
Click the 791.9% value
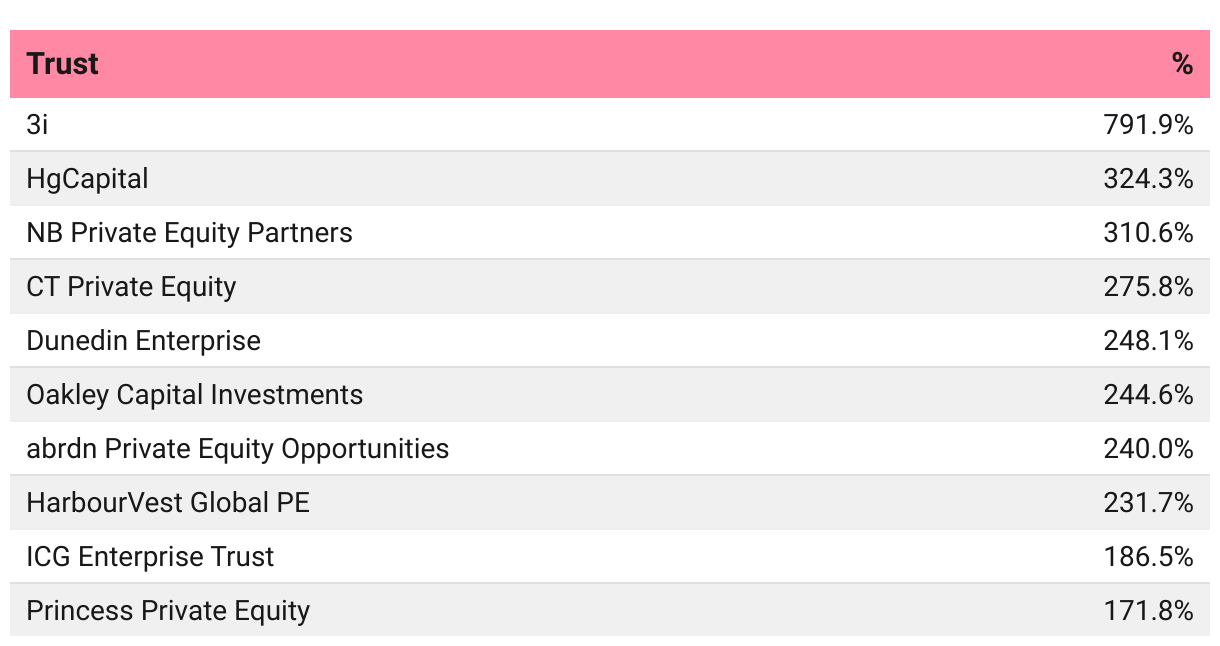(1148, 125)
